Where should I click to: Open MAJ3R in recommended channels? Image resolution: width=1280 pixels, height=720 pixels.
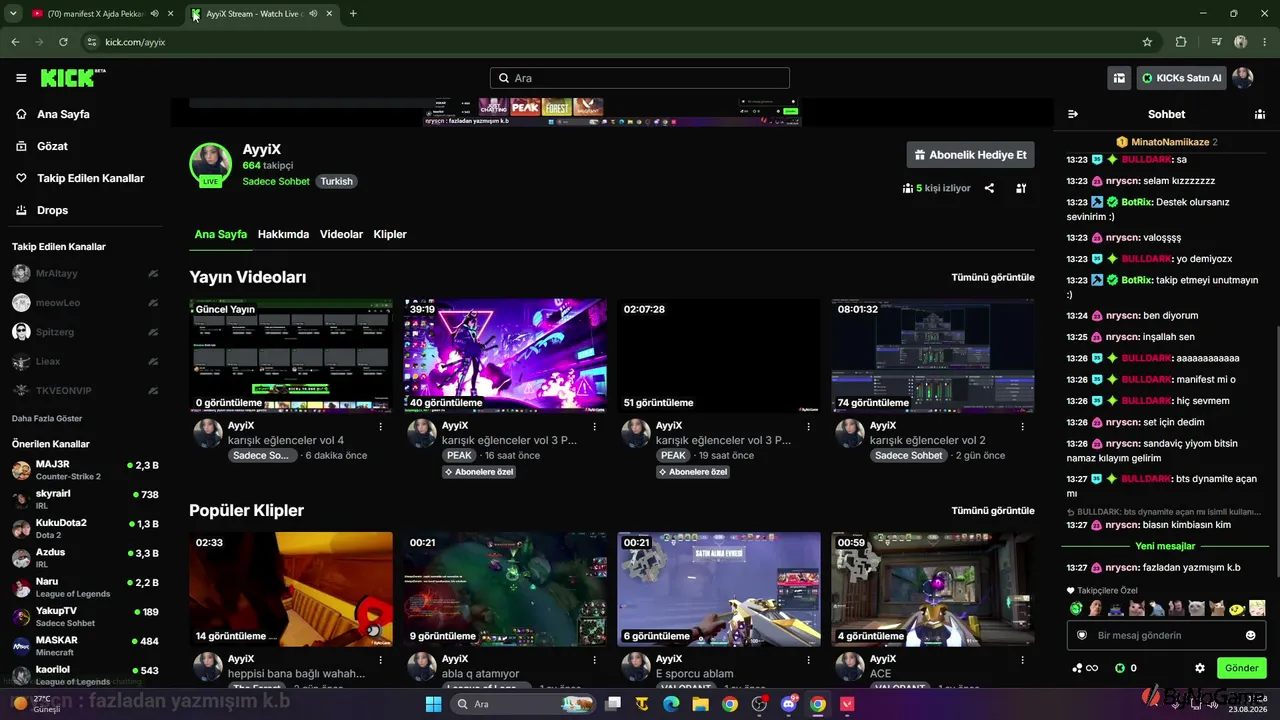tap(85, 470)
